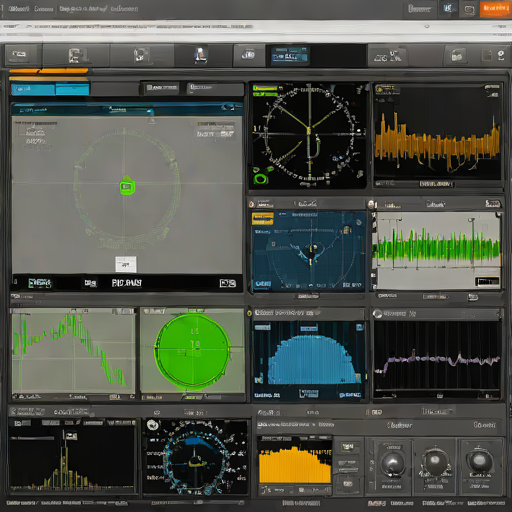Click the rightmost button in the main scope's bottom bar
Viewport: 512px width, 512px height.
pos(228,283)
